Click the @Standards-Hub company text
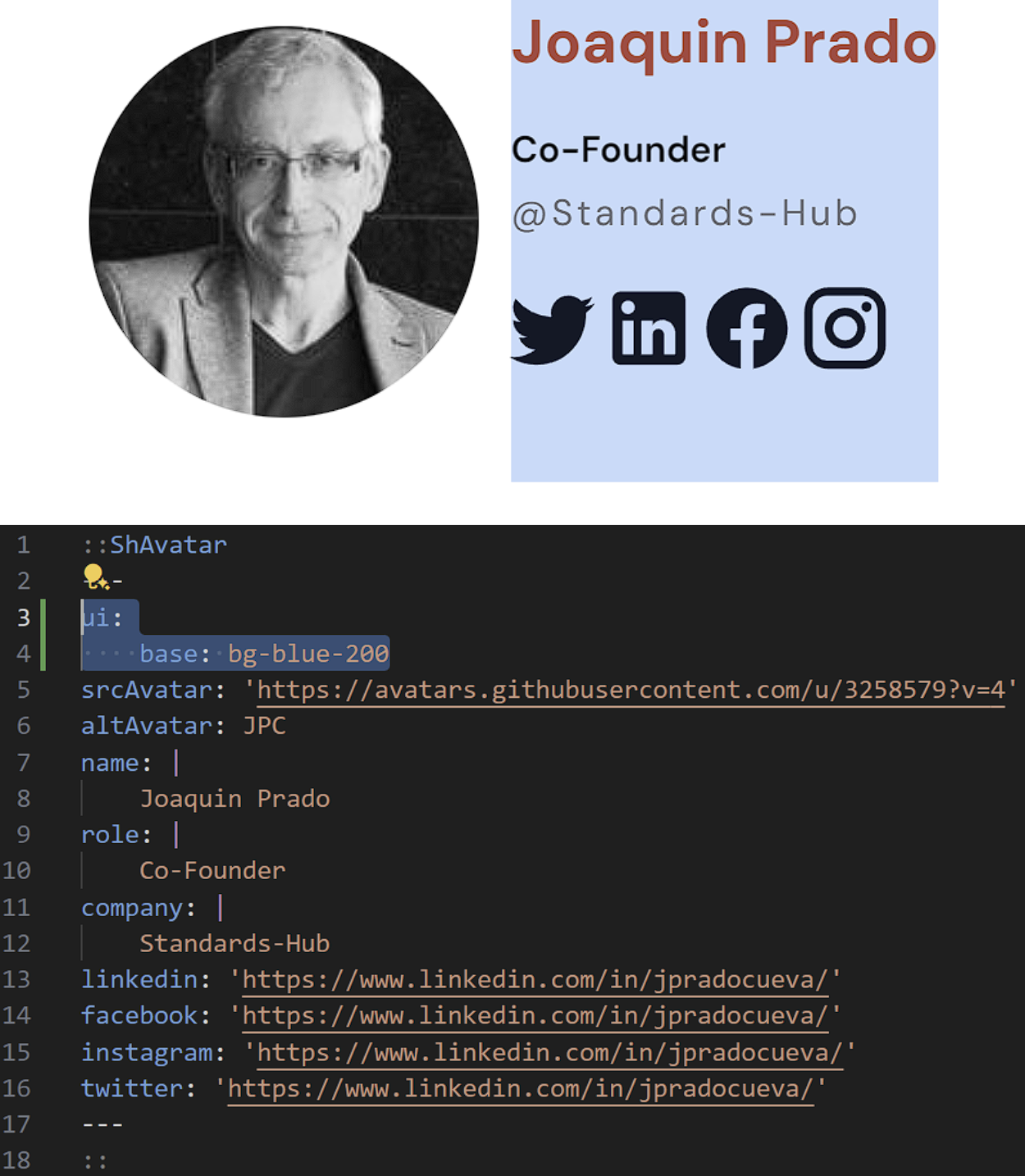Screen dimensions: 1025x1176 685,213
